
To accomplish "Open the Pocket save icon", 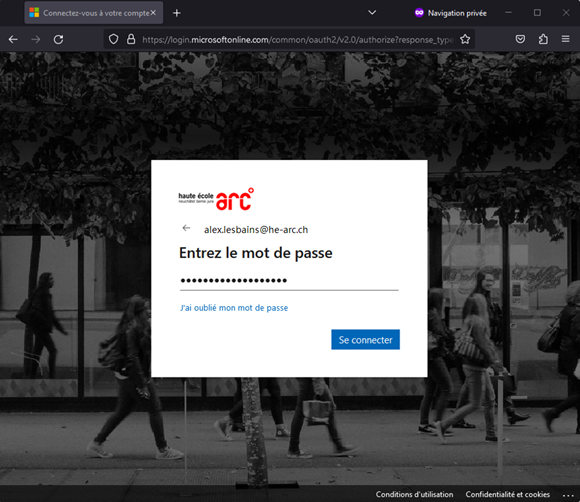I will click(x=520, y=39).
